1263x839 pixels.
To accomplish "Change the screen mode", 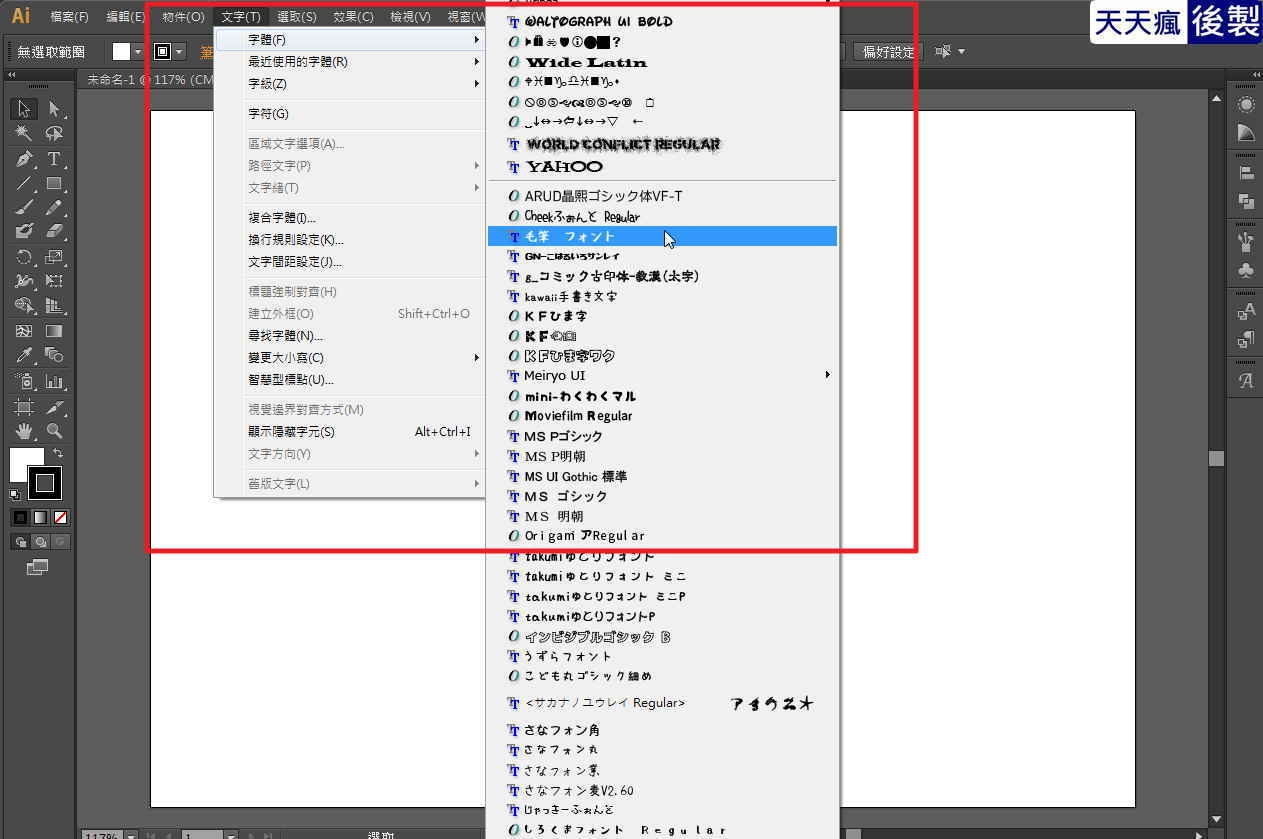I will click(37, 567).
